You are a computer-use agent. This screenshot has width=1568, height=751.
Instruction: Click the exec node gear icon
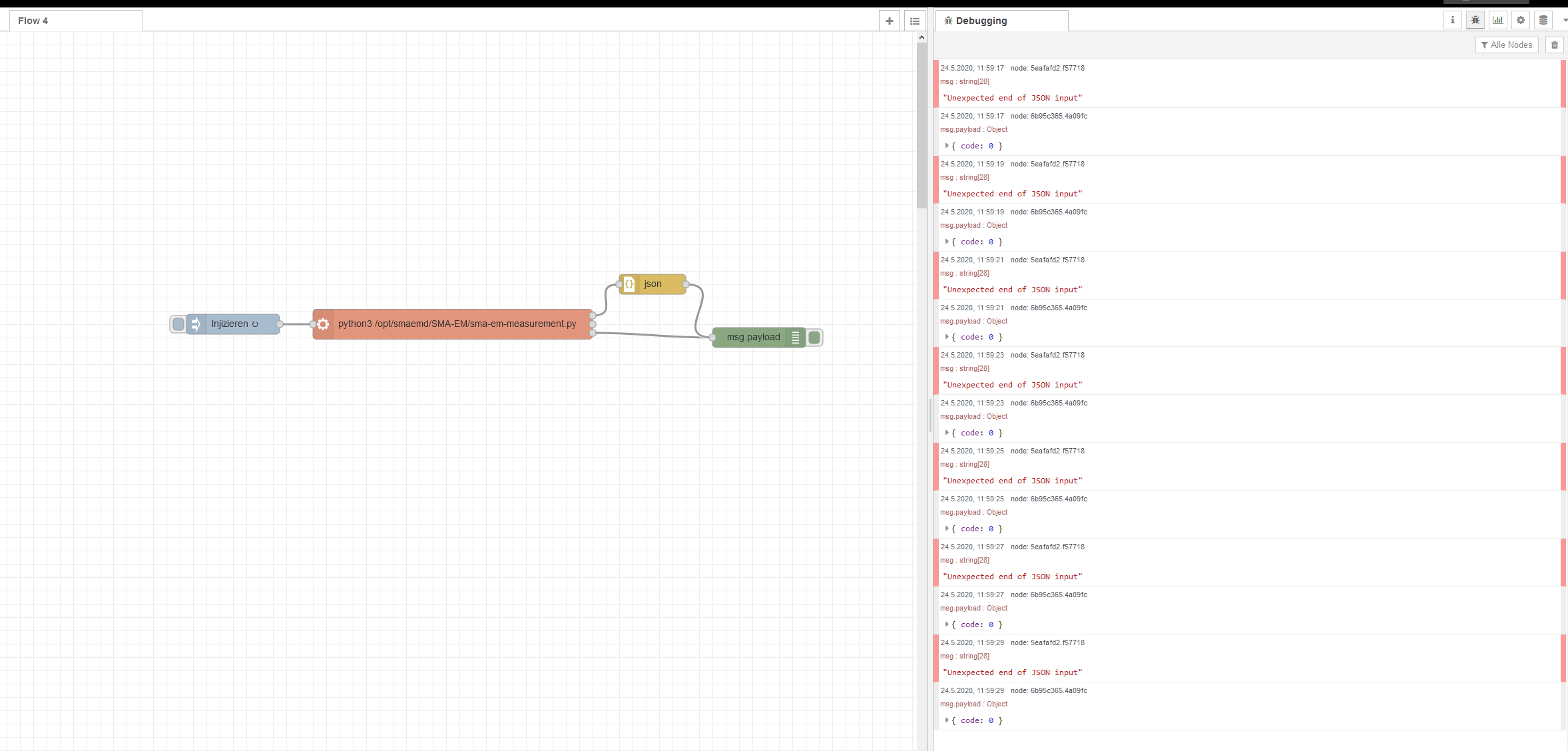click(x=323, y=324)
